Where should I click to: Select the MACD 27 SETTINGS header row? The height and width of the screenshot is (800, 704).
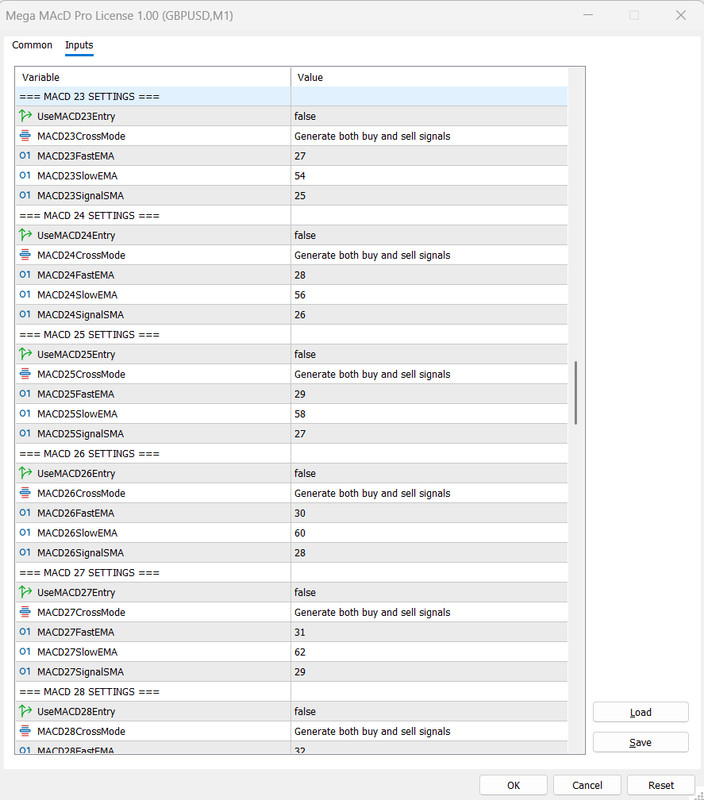coord(291,572)
